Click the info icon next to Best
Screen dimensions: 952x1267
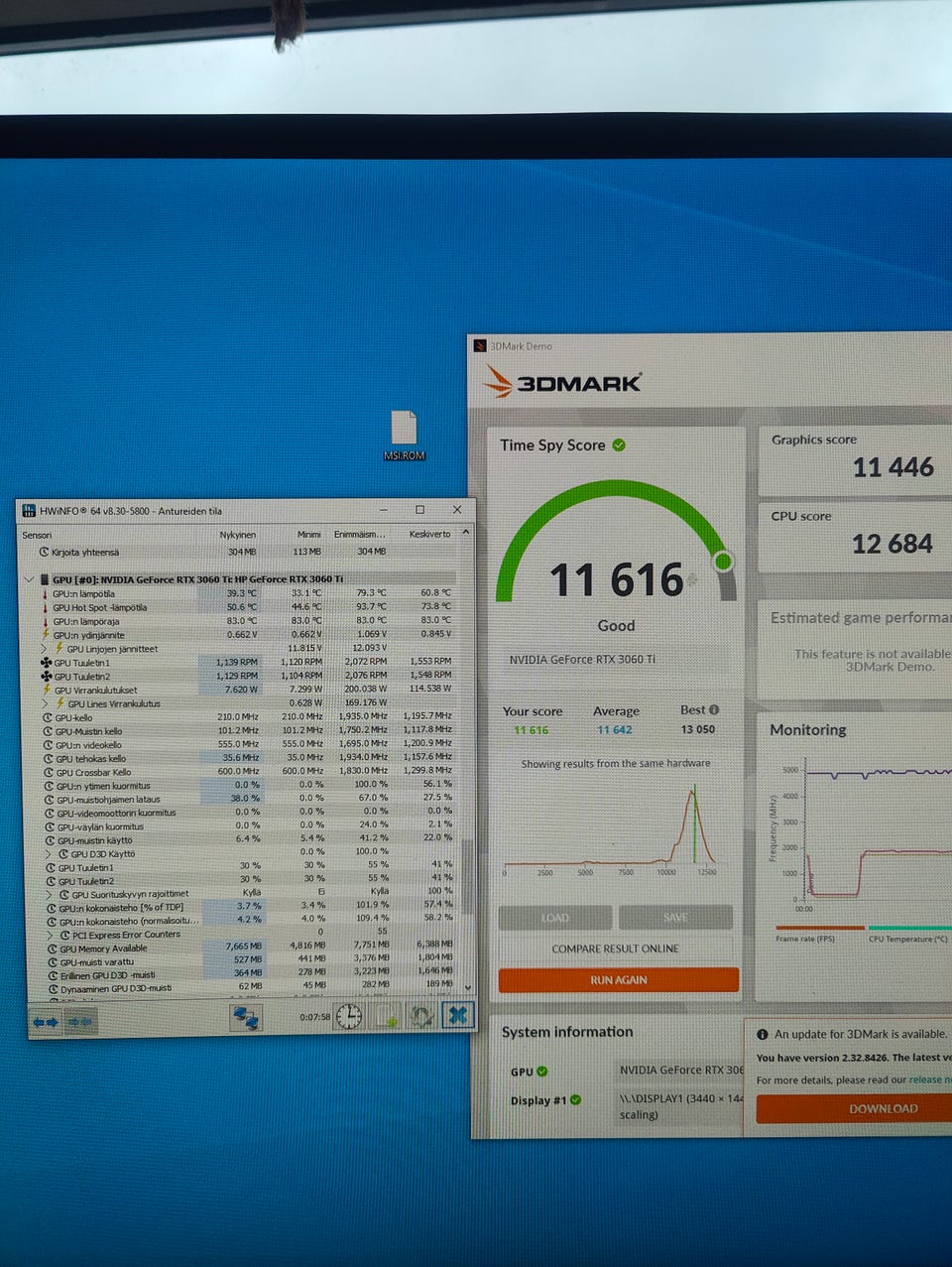[x=714, y=709]
